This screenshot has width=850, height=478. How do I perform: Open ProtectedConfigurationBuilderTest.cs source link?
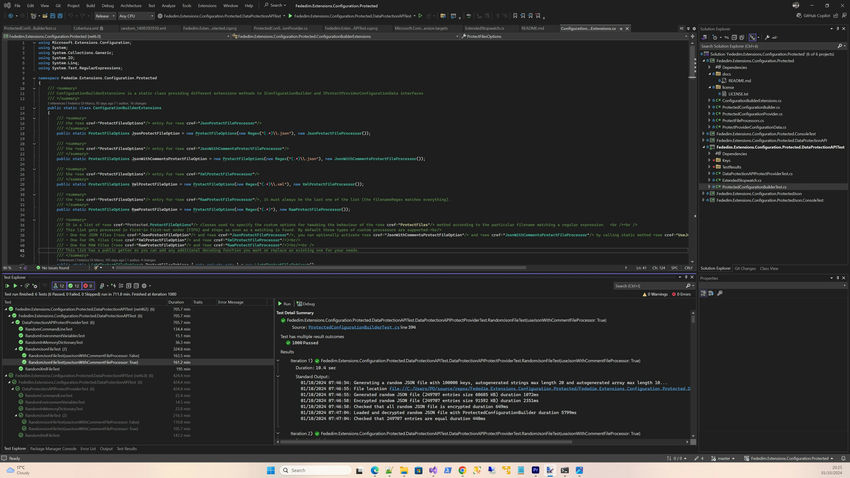pos(352,327)
